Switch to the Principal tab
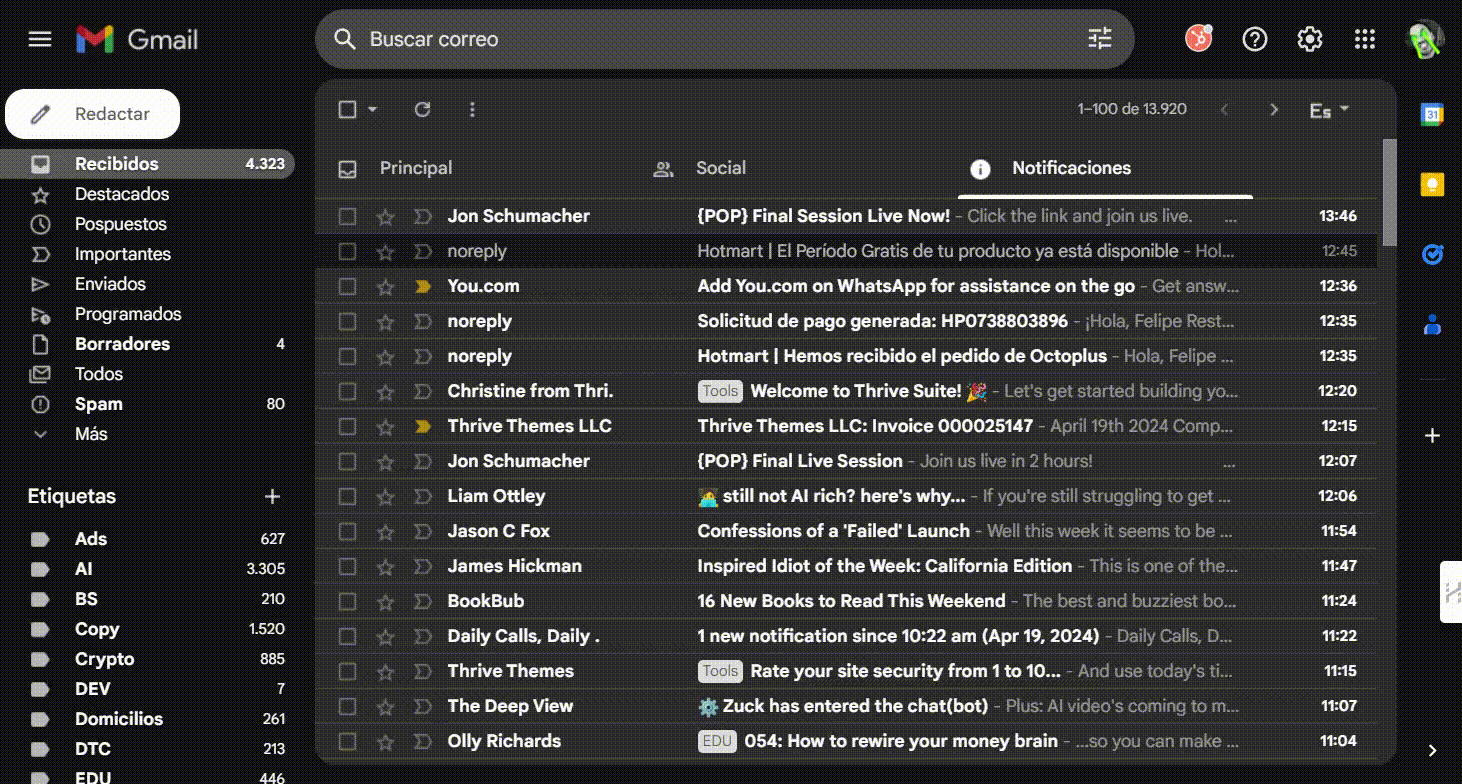The height and width of the screenshot is (784, 1462). (416, 168)
